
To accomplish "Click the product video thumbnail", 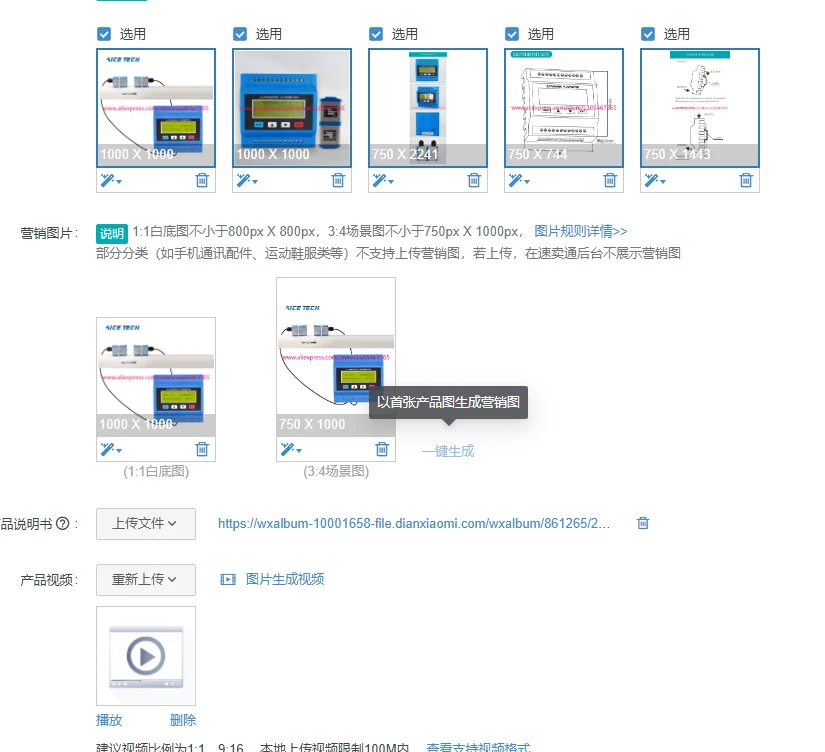I will tap(146, 656).
